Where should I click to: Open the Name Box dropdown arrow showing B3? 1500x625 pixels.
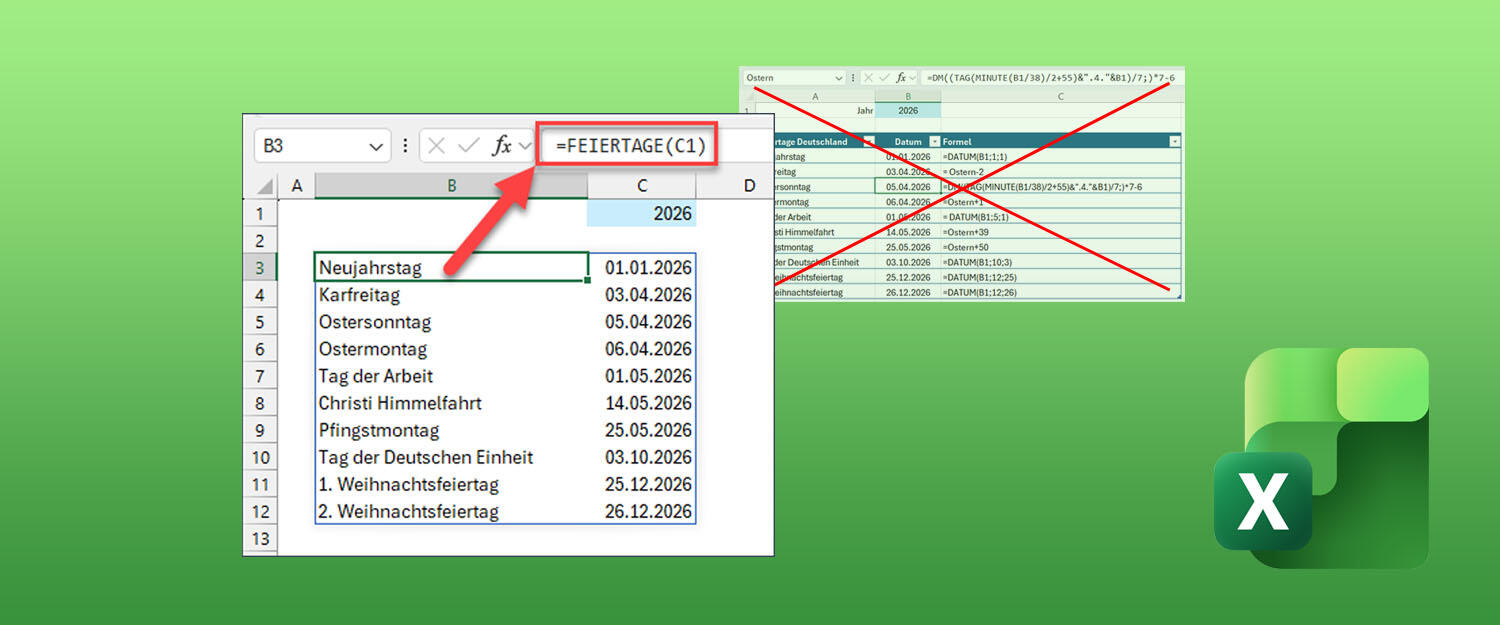[x=376, y=147]
